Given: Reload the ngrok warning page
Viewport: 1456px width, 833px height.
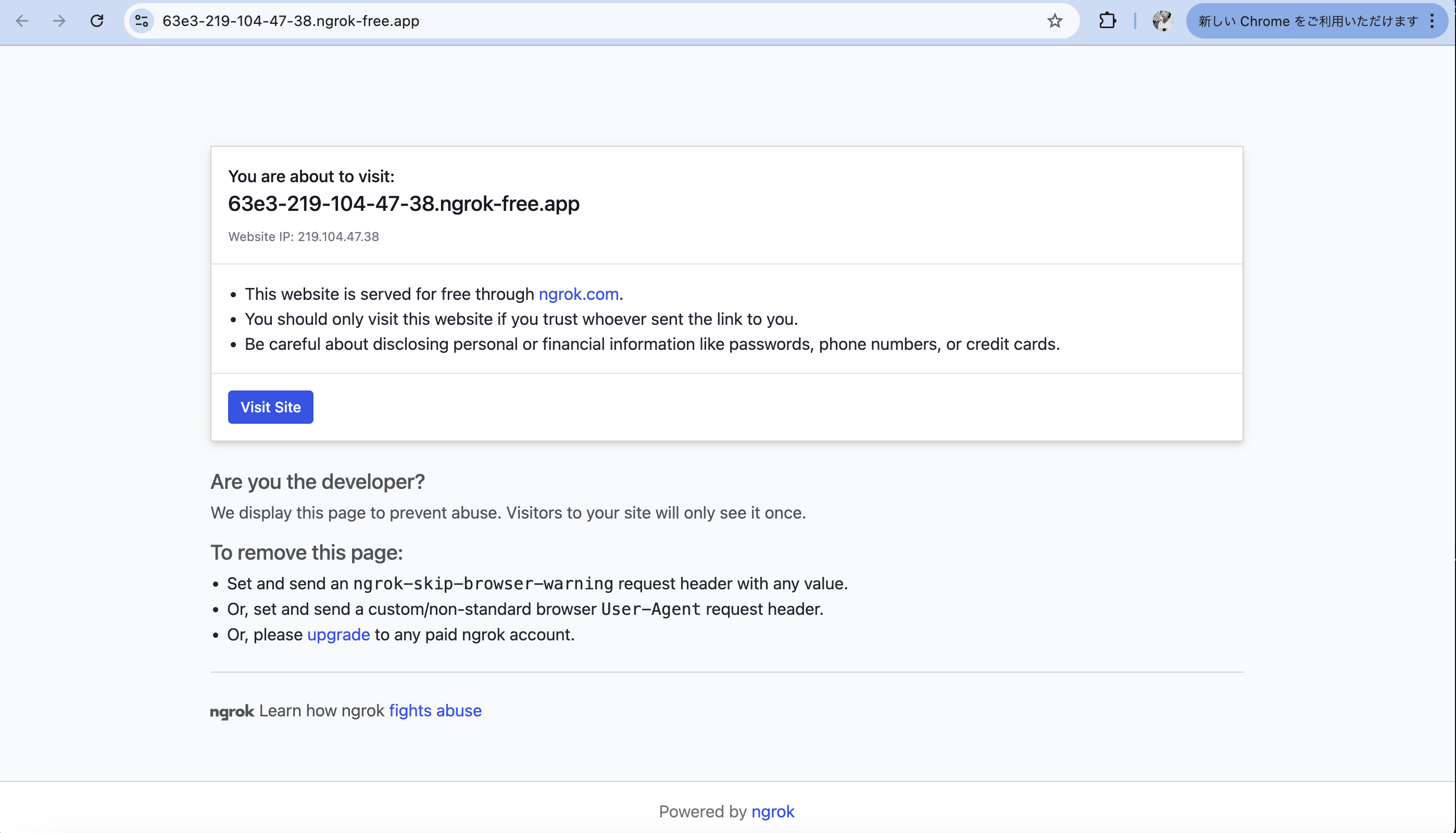Looking at the screenshot, I should pyautogui.click(x=97, y=21).
